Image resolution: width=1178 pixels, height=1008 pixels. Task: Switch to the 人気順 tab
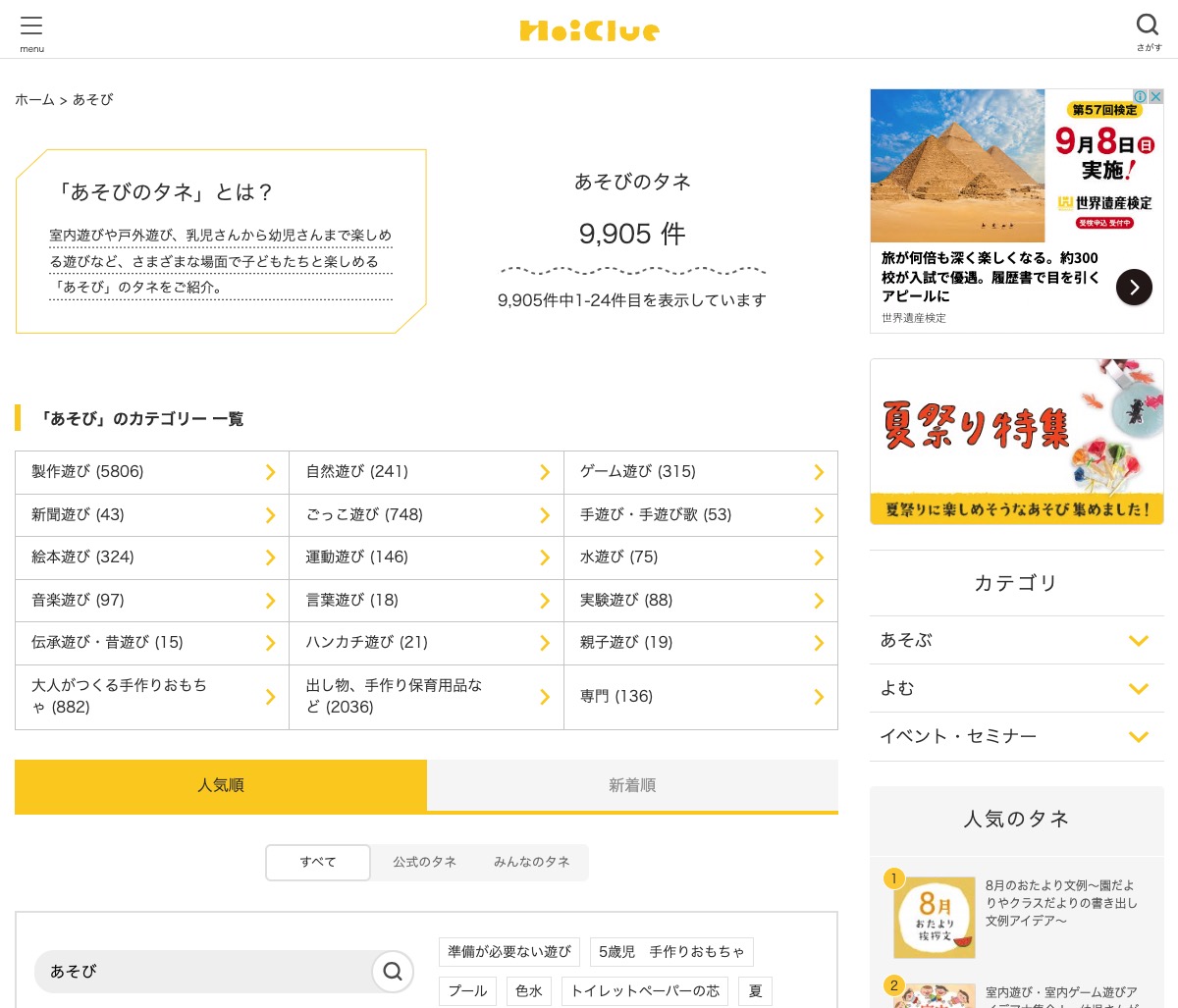coord(221,785)
